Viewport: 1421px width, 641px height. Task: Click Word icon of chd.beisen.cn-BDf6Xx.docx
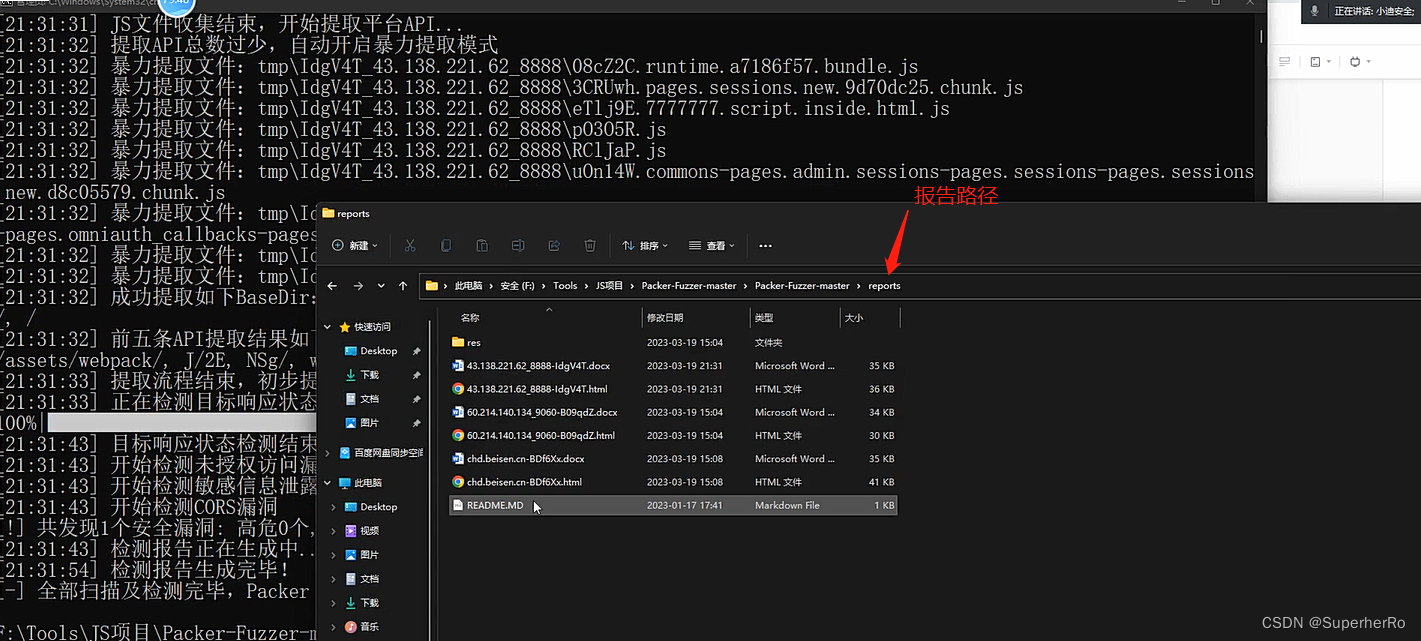(x=458, y=459)
